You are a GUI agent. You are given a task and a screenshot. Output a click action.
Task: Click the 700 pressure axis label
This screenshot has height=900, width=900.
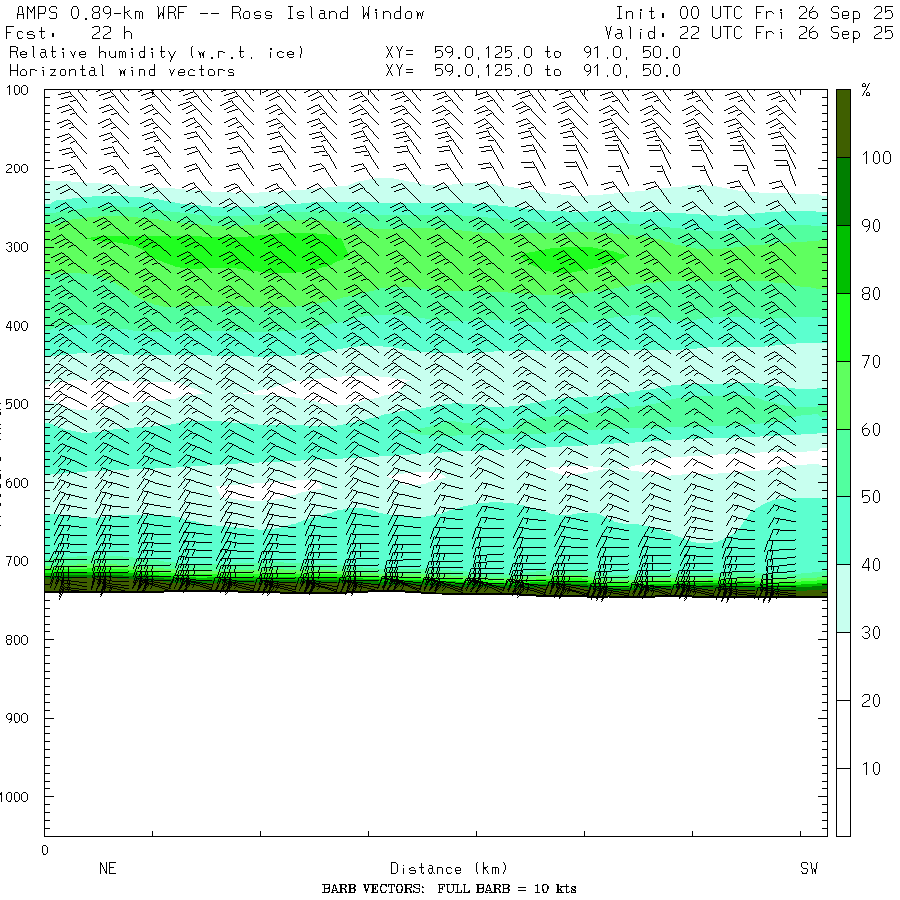click(17, 561)
